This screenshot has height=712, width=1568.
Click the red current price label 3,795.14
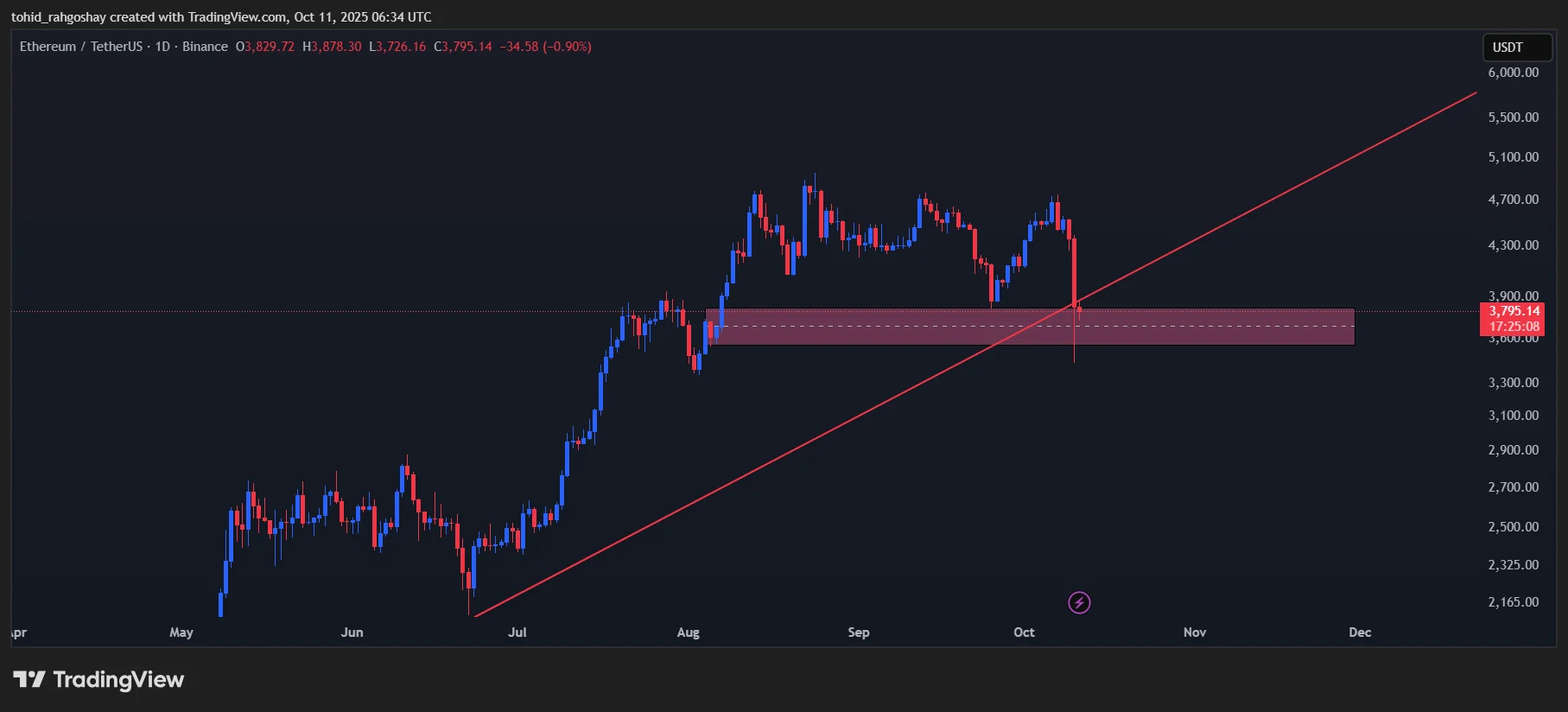[1514, 311]
